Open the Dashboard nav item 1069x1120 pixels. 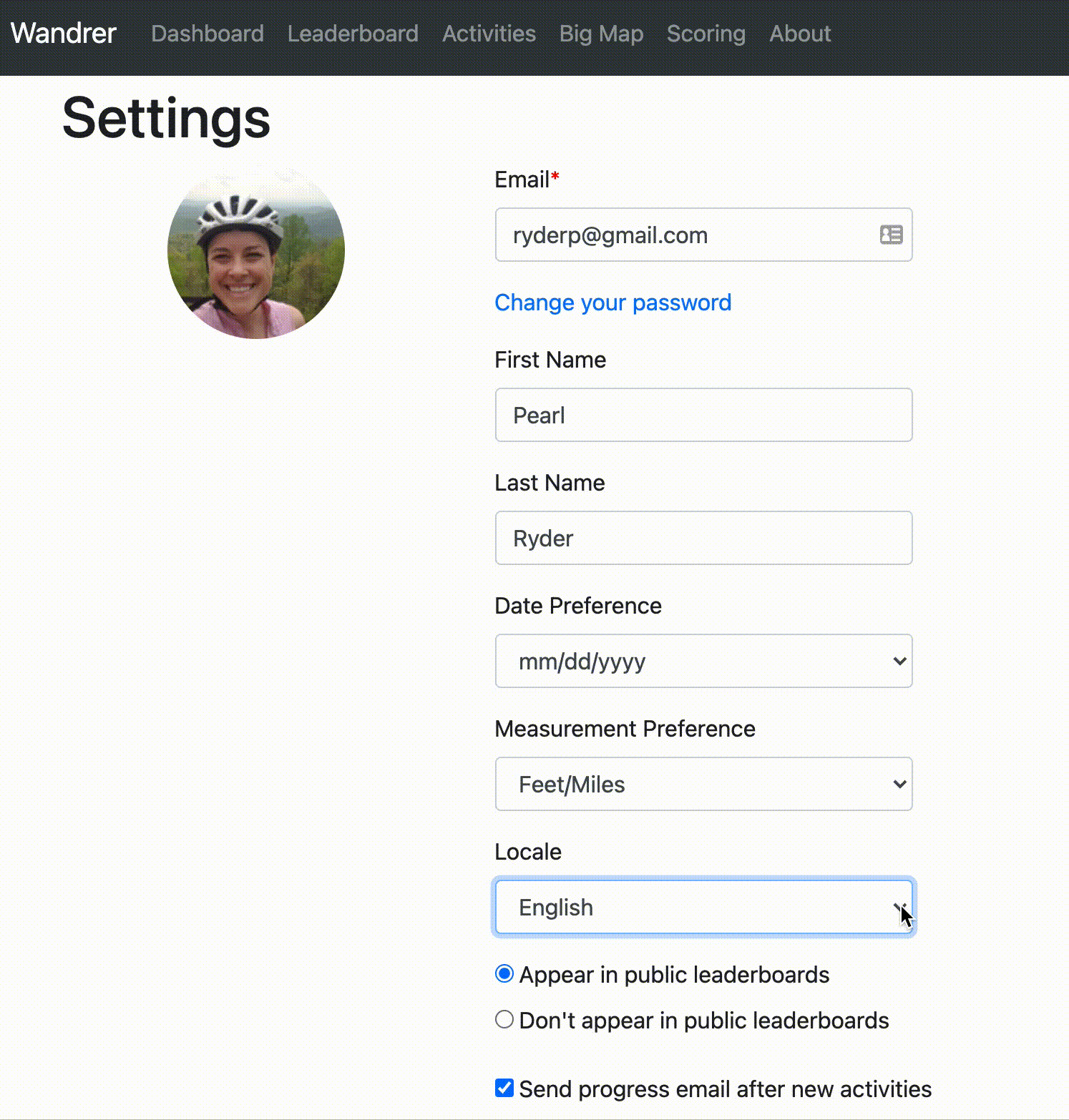tap(208, 34)
